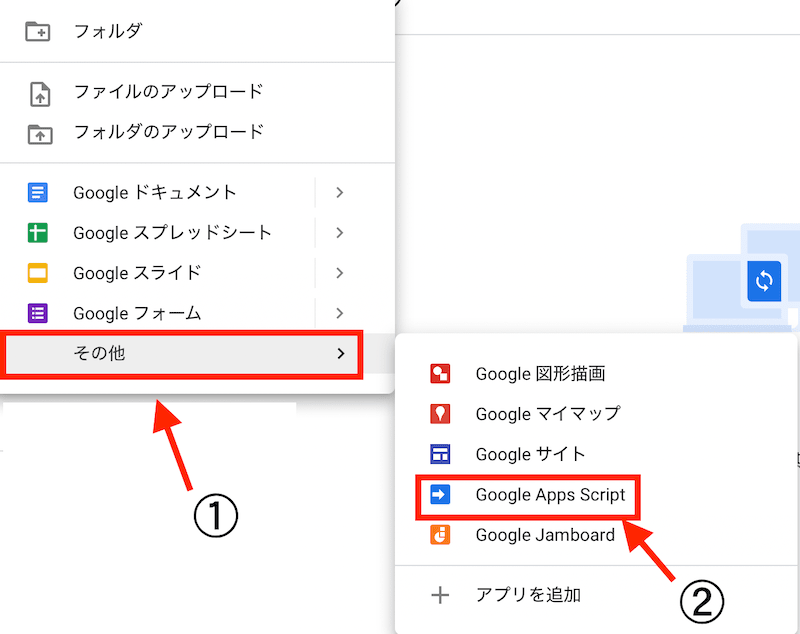
Task: Choose ファイルのアップロード menu entry
Action: tap(168, 92)
